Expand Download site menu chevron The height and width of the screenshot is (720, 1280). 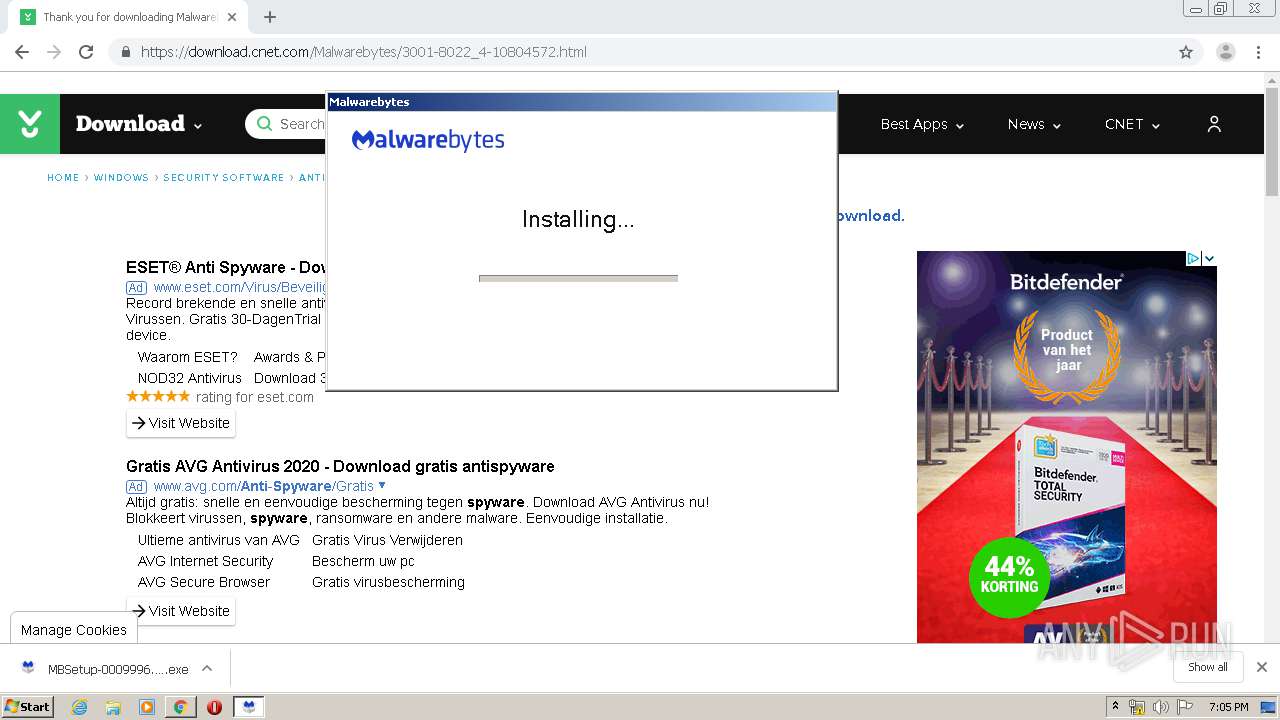coord(198,126)
